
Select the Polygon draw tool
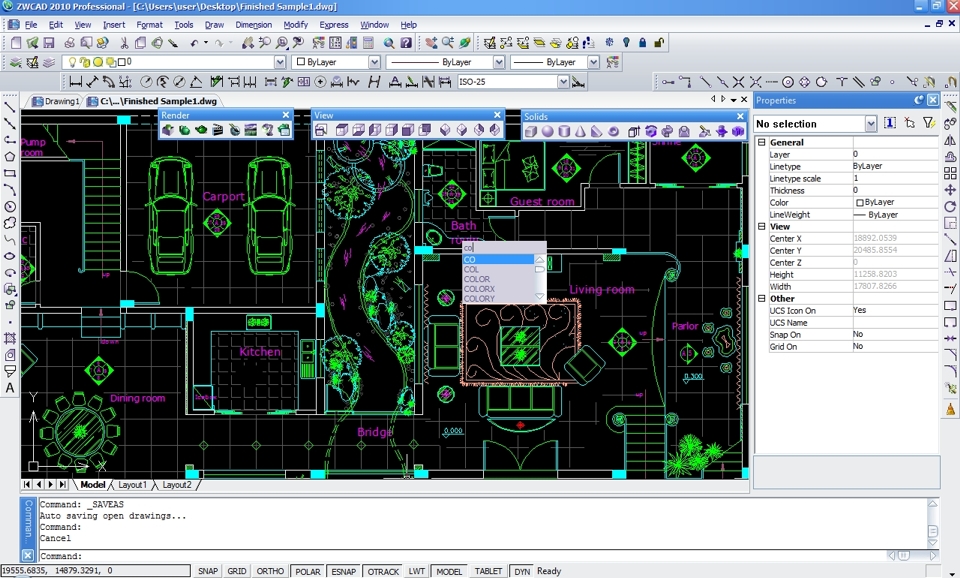click(x=10, y=156)
